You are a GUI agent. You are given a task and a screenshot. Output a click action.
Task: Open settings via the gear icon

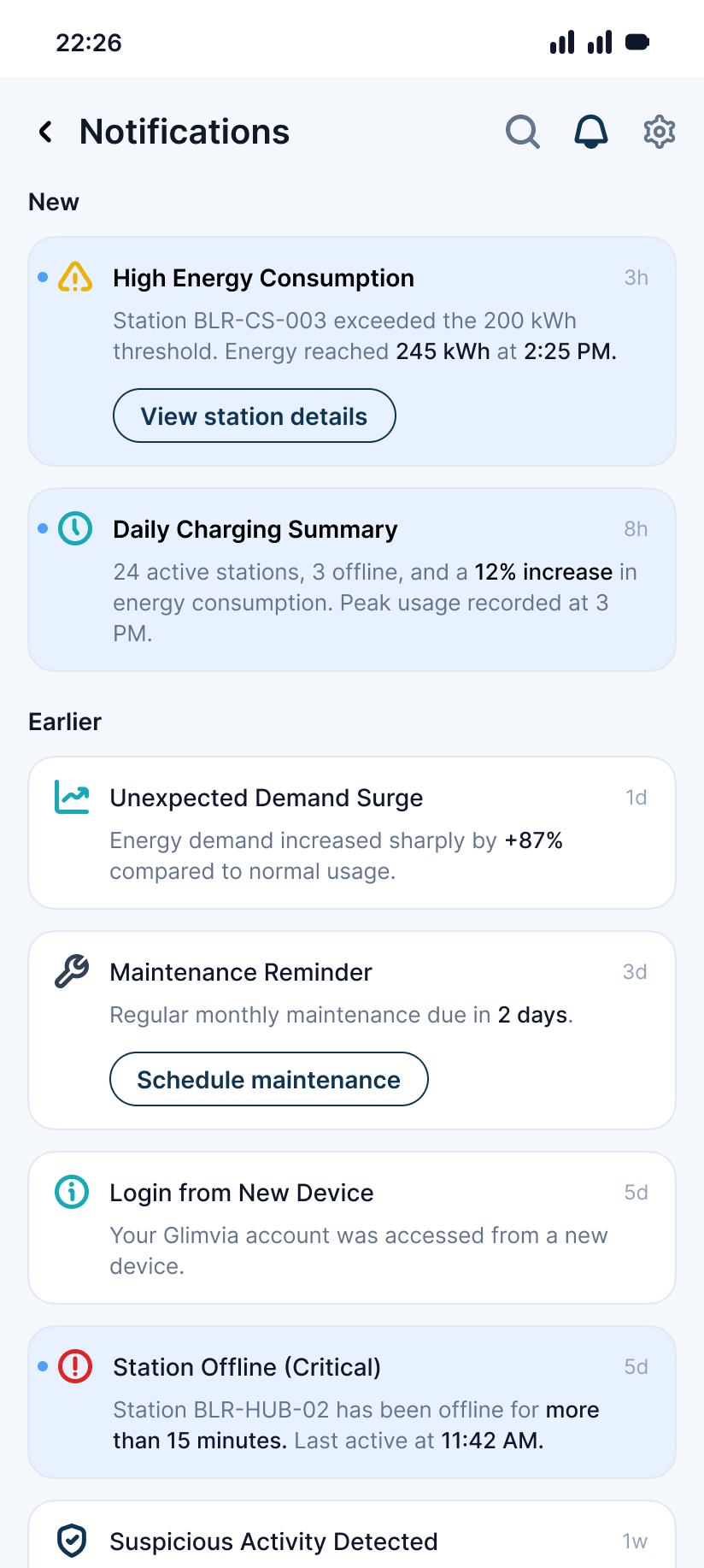[x=659, y=132]
